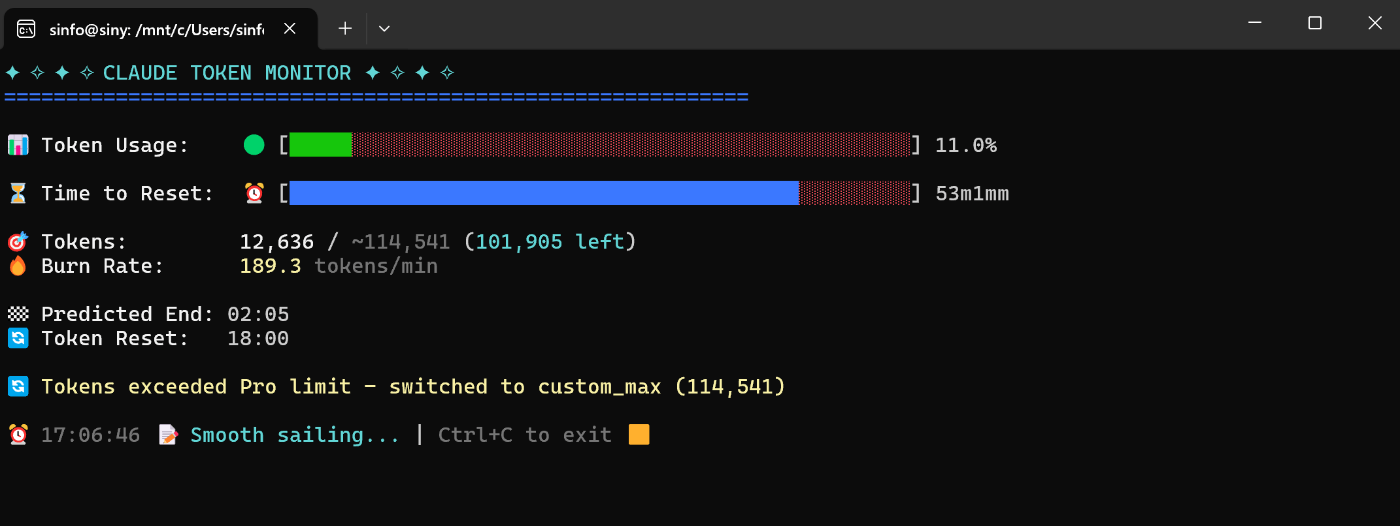Click the alarm clock emoji beside 17:06:46
This screenshot has width=1400, height=526.
point(18,435)
